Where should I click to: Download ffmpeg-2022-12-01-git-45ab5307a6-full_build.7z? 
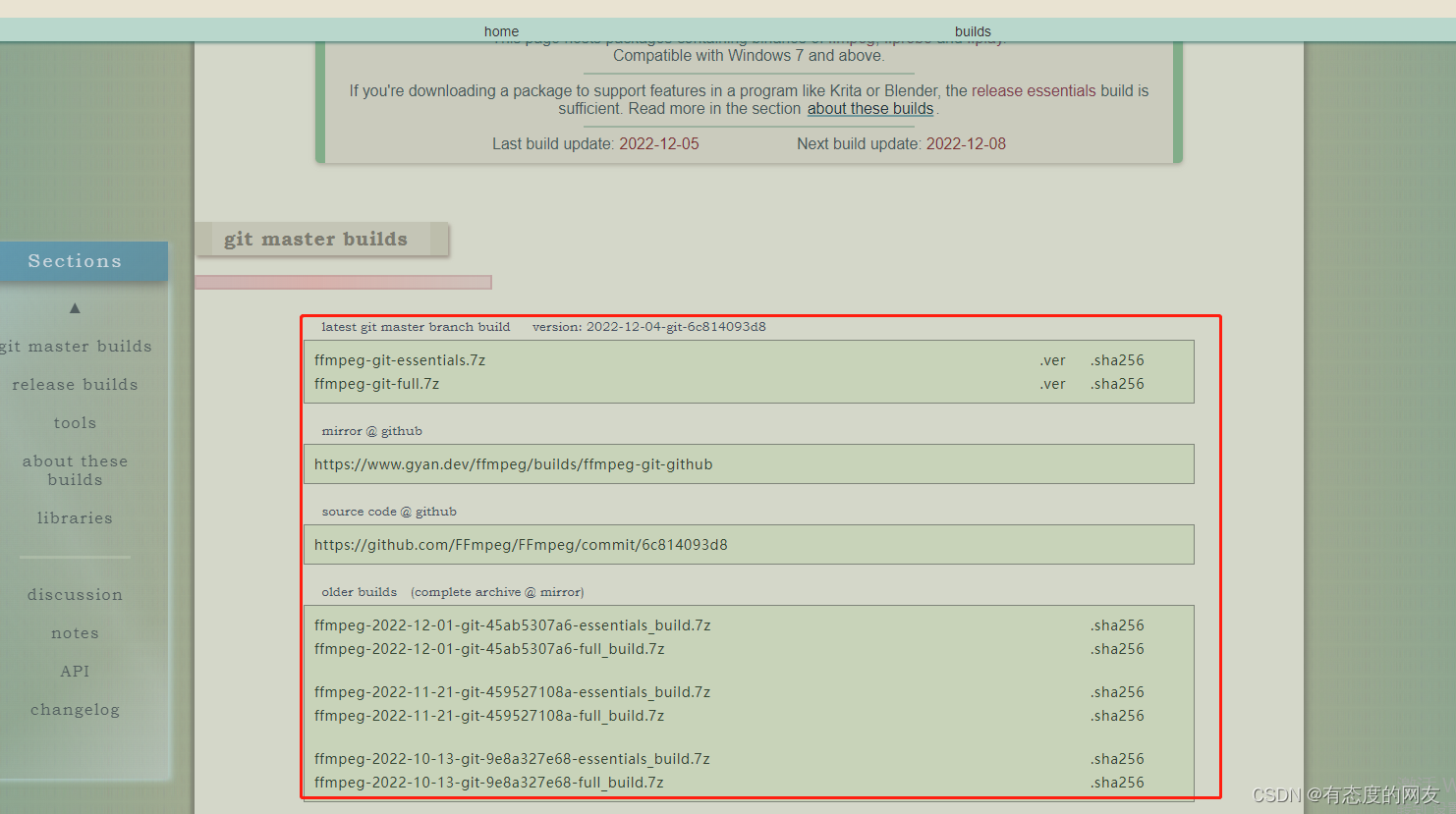pyautogui.click(x=489, y=649)
